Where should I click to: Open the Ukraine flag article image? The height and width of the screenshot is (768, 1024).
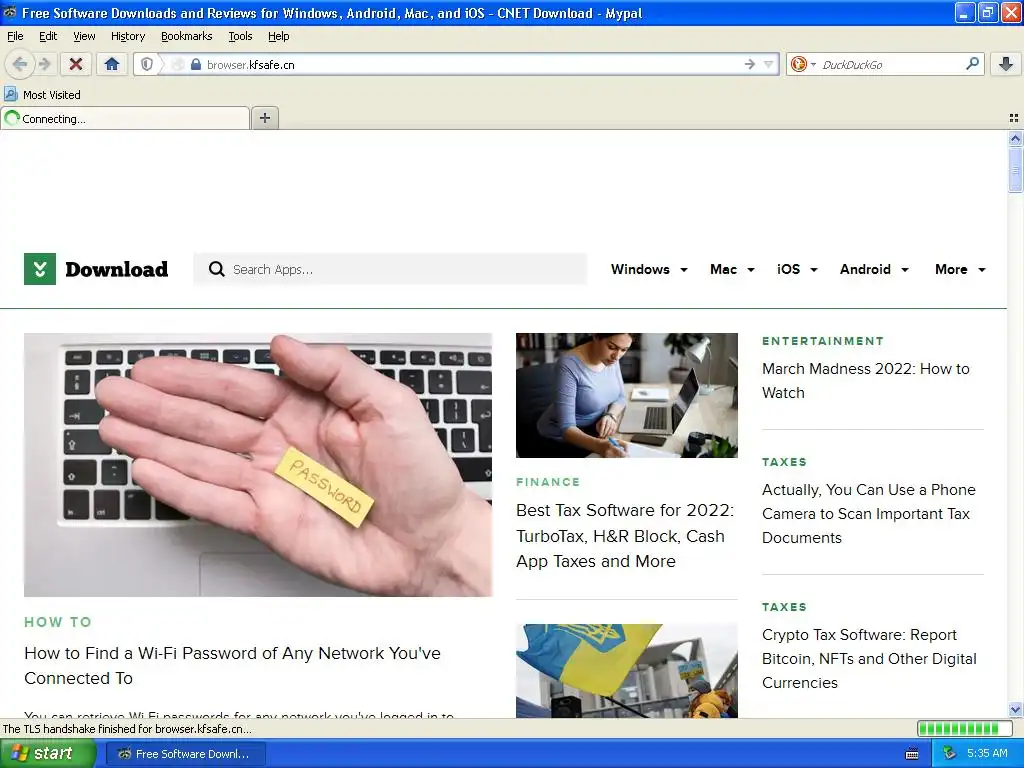point(626,671)
